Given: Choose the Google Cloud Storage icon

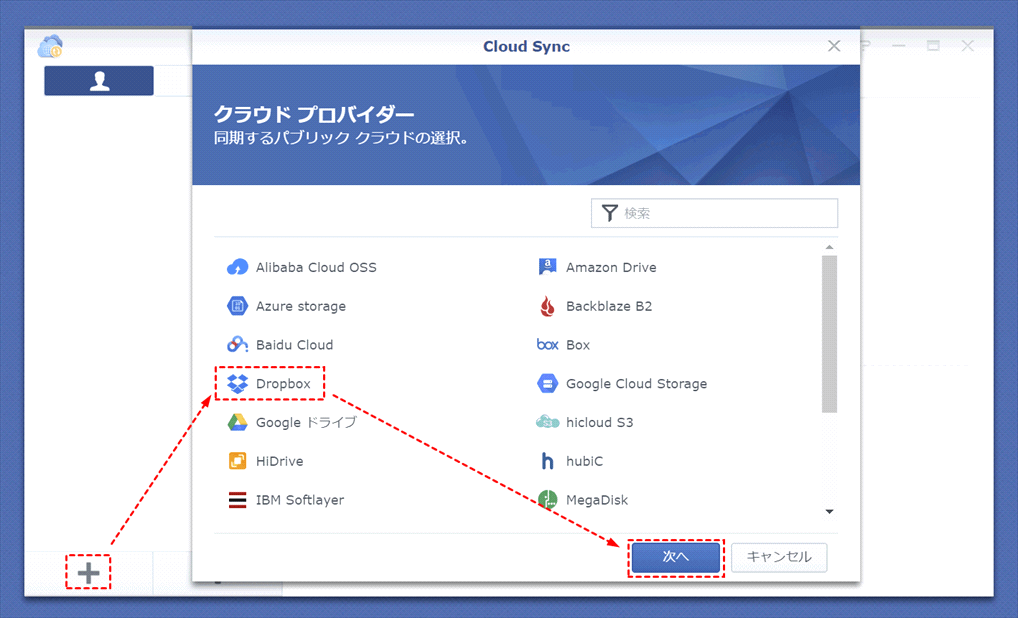Looking at the screenshot, I should [x=547, y=383].
